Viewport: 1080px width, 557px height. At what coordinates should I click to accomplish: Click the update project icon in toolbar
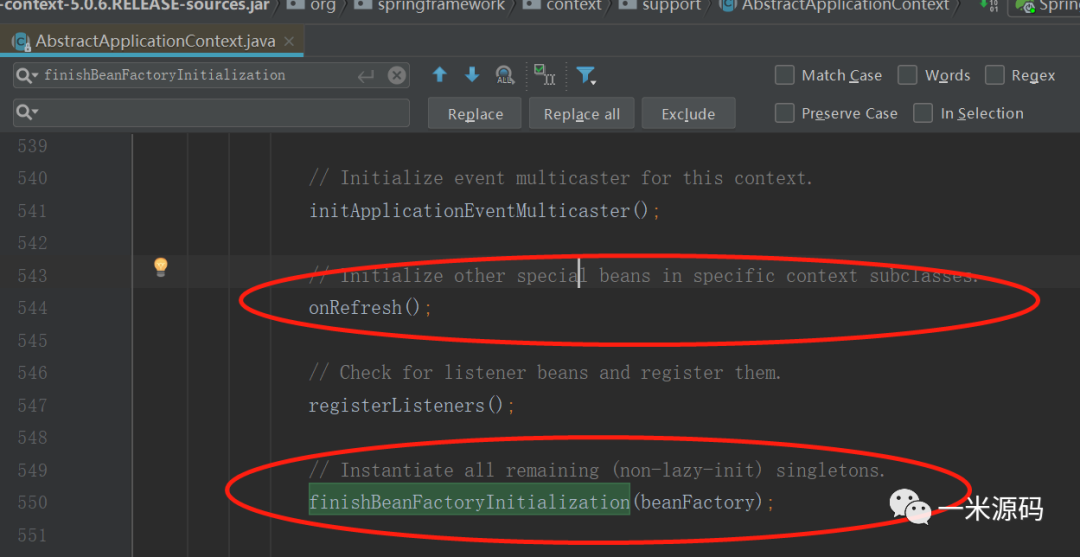988,6
